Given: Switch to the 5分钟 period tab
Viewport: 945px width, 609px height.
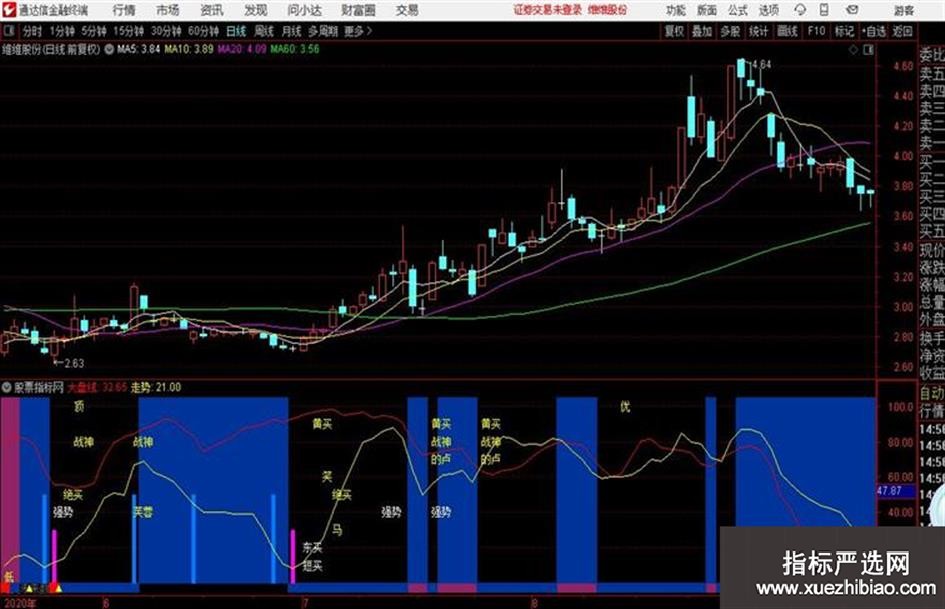Looking at the screenshot, I should pos(93,31).
